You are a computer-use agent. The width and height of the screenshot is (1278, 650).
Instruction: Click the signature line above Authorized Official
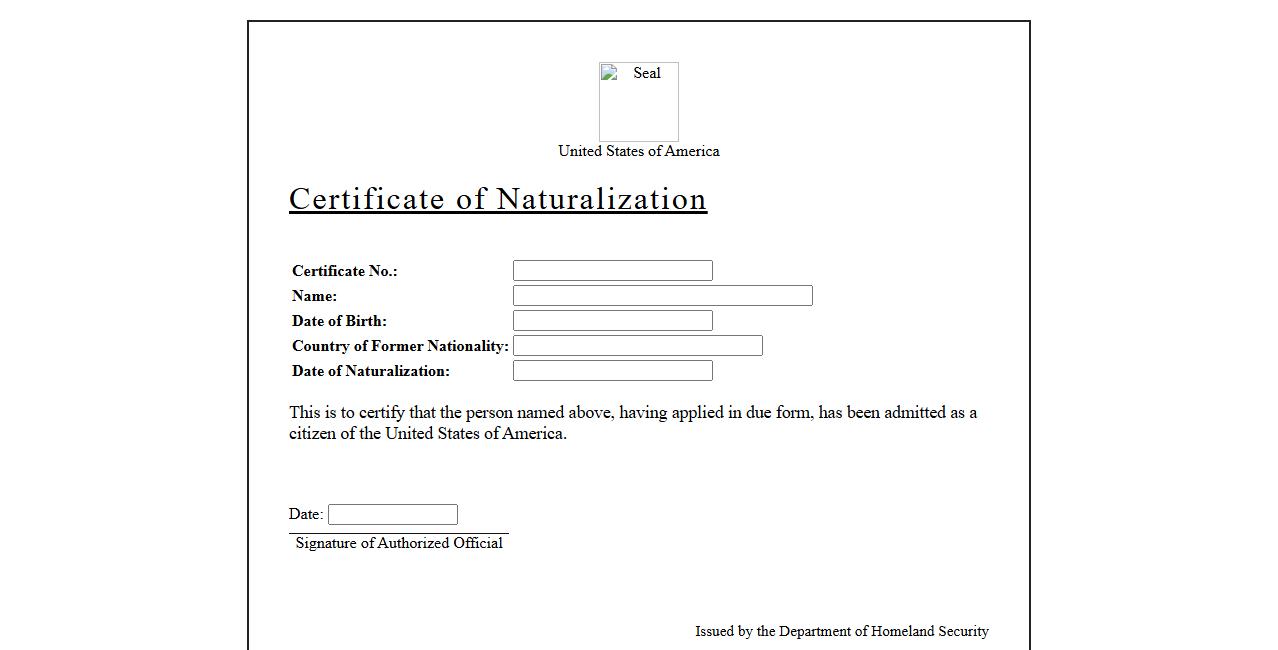[399, 534]
